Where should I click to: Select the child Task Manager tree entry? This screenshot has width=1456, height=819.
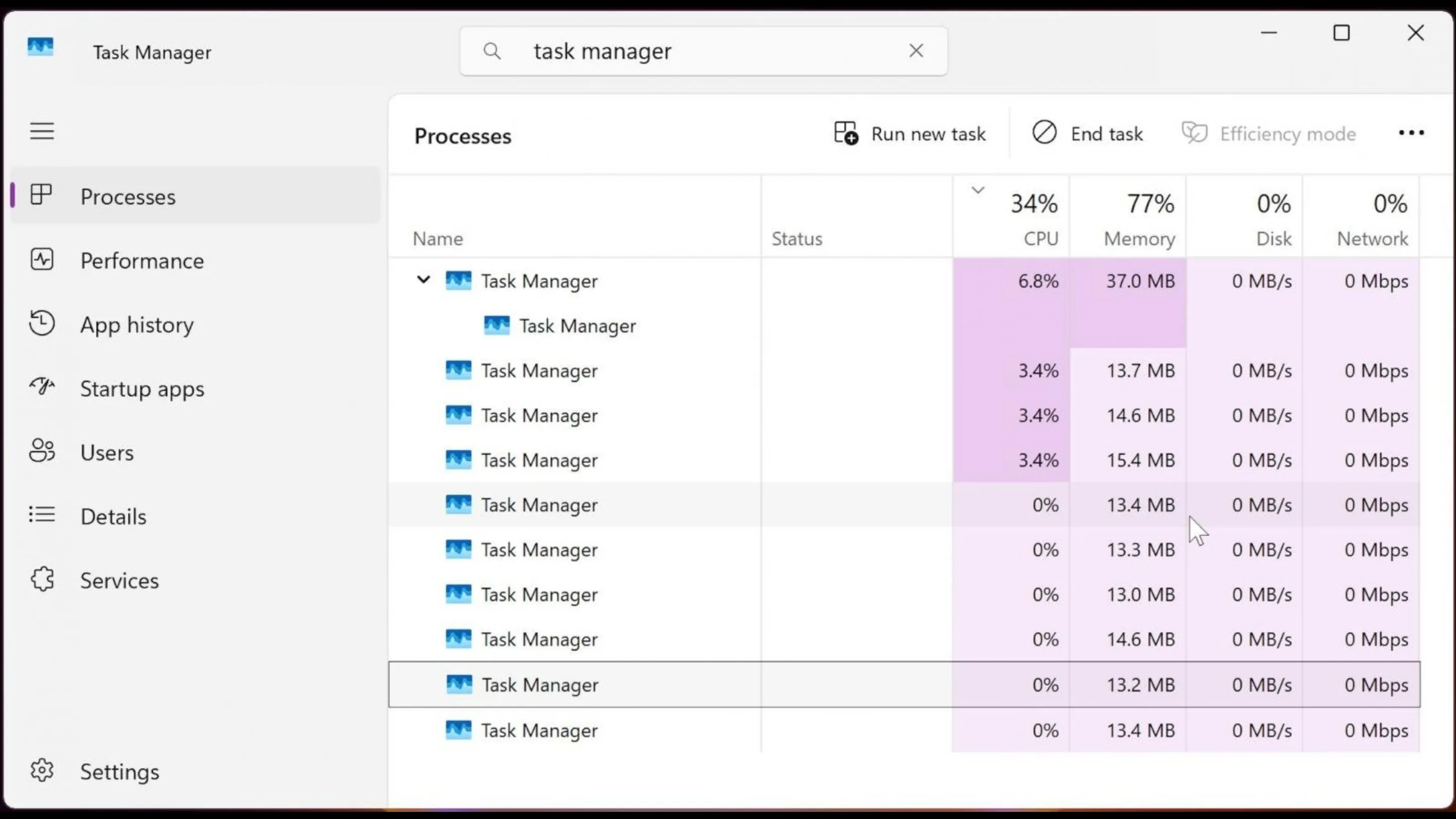576,326
